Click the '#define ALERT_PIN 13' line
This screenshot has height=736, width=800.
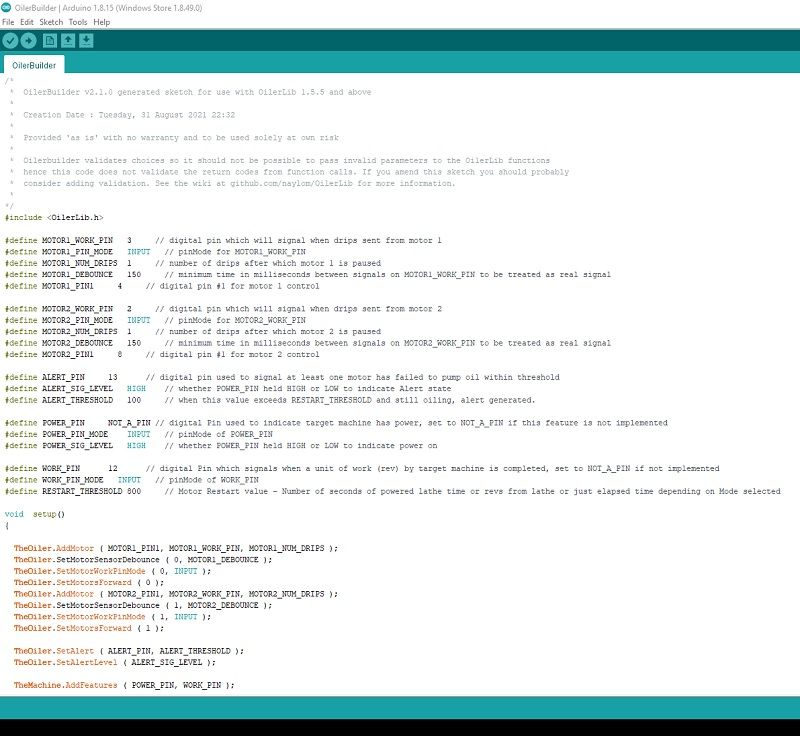click(x=282, y=377)
